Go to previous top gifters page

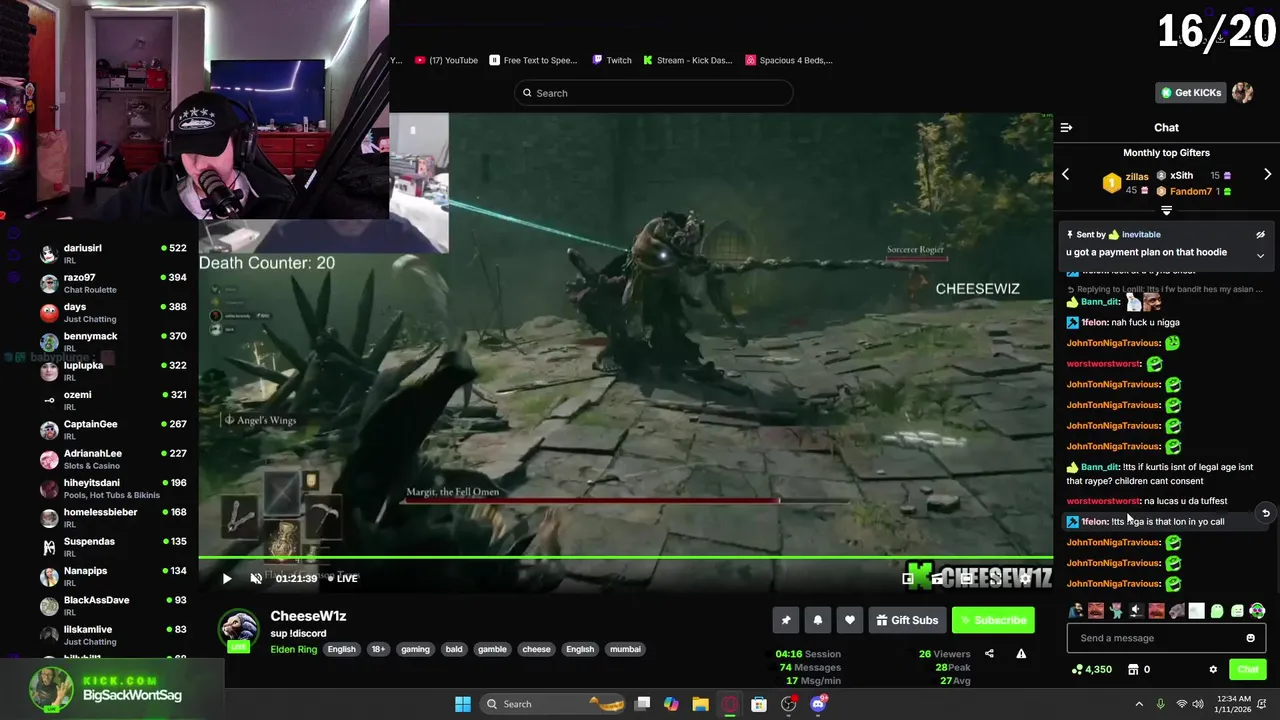click(1065, 174)
